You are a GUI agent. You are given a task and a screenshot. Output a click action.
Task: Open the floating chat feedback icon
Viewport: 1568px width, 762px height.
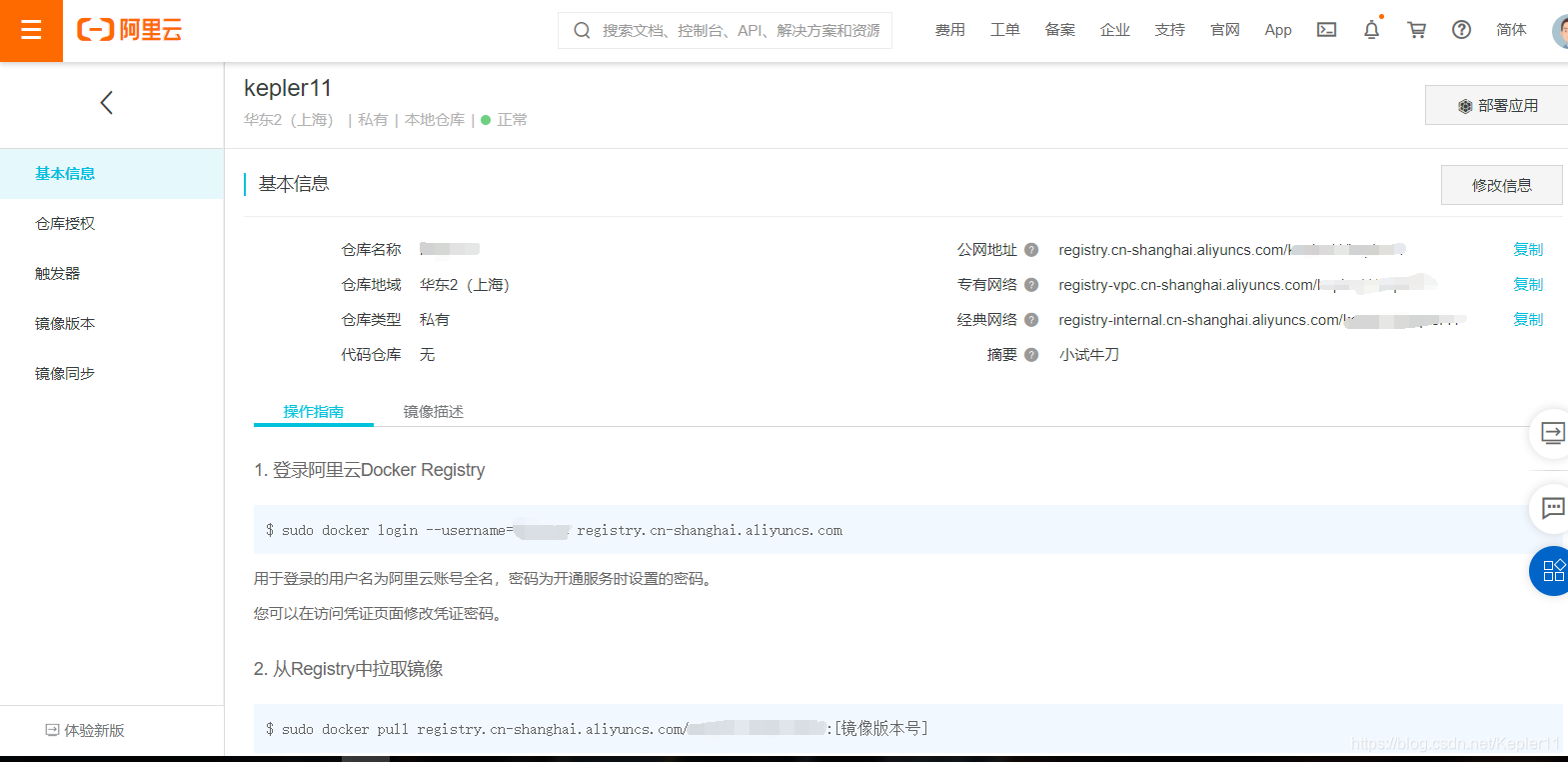point(1551,508)
